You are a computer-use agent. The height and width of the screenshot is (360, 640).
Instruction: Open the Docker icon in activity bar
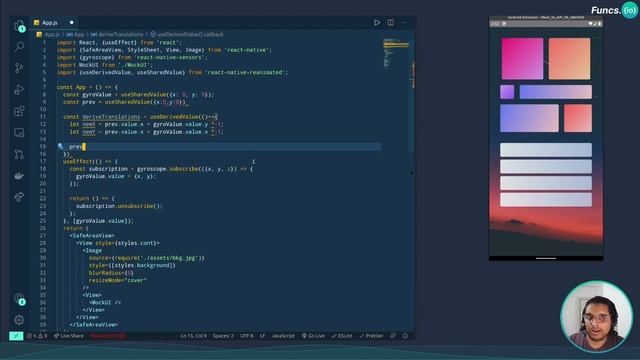point(19,176)
